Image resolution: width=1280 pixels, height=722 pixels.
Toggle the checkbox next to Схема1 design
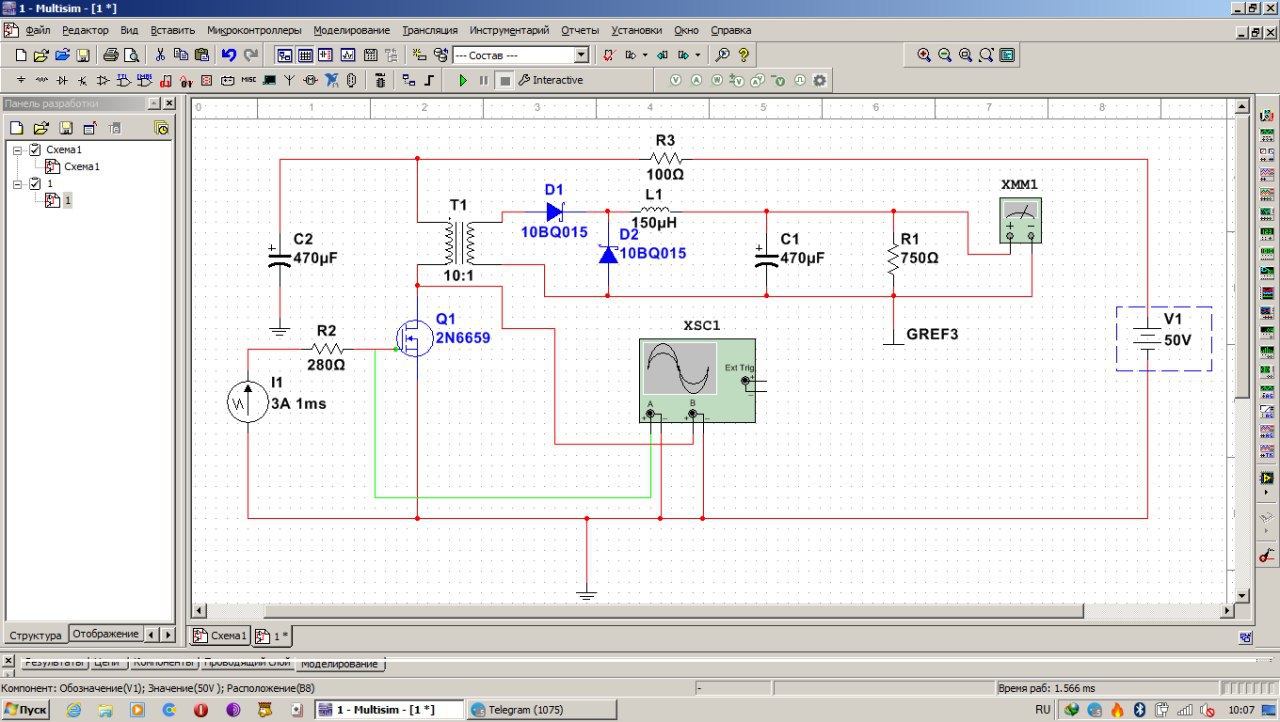click(35, 150)
